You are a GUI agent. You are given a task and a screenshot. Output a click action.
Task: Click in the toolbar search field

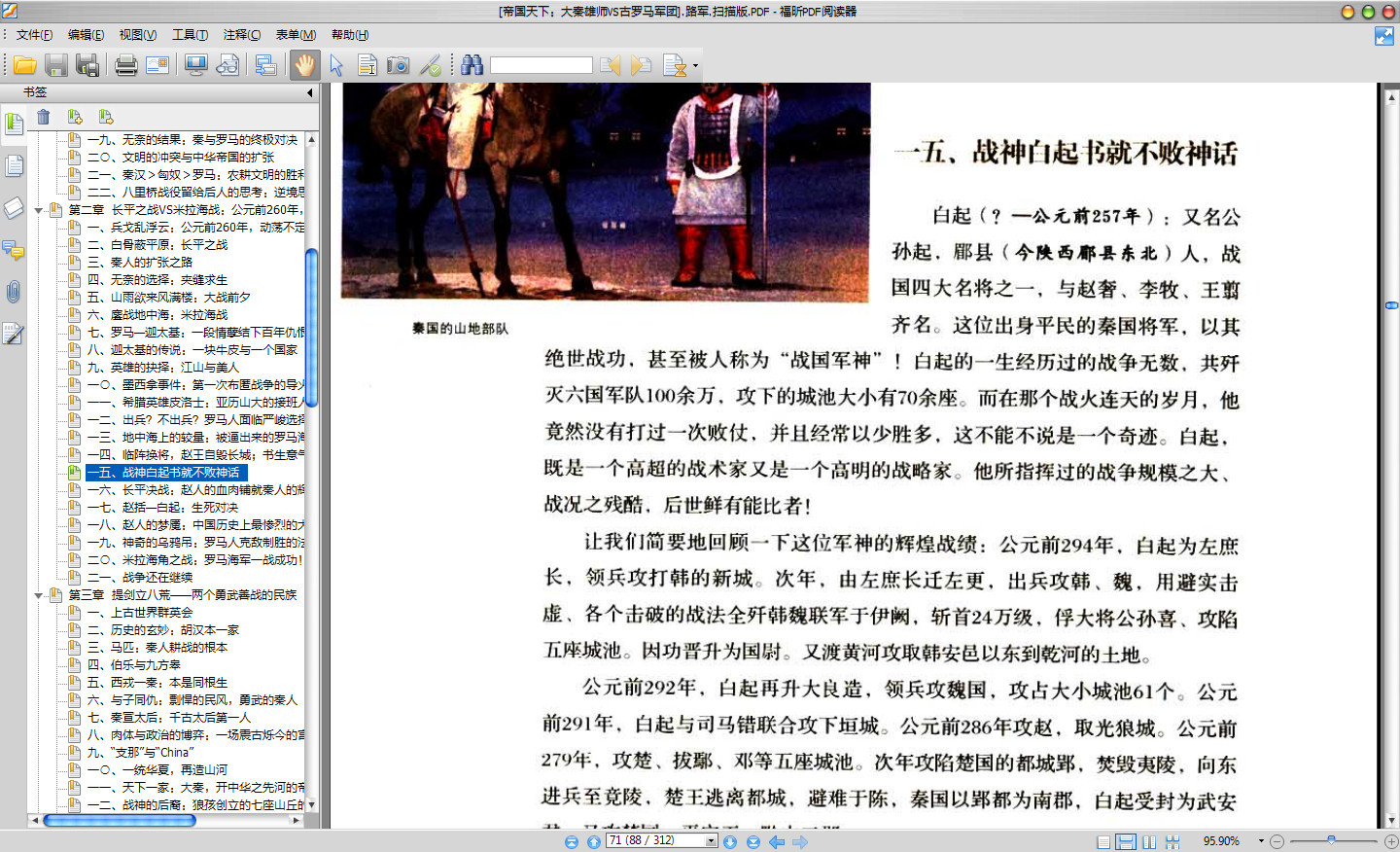coord(541,65)
